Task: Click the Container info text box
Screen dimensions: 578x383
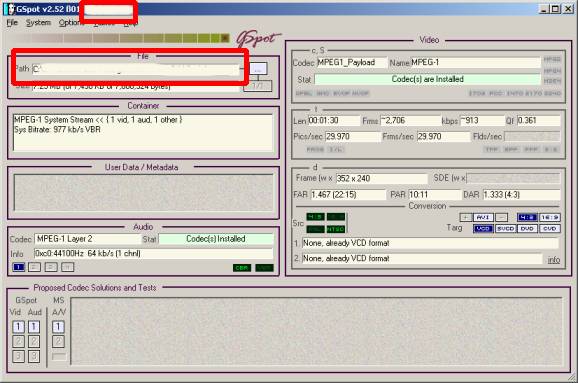Action: 143,132
